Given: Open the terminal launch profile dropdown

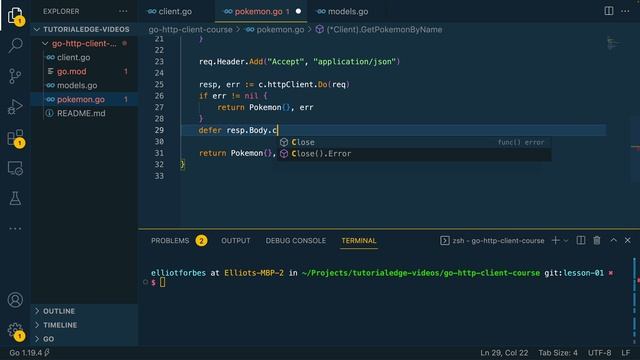Looking at the screenshot, I should click(566, 241).
